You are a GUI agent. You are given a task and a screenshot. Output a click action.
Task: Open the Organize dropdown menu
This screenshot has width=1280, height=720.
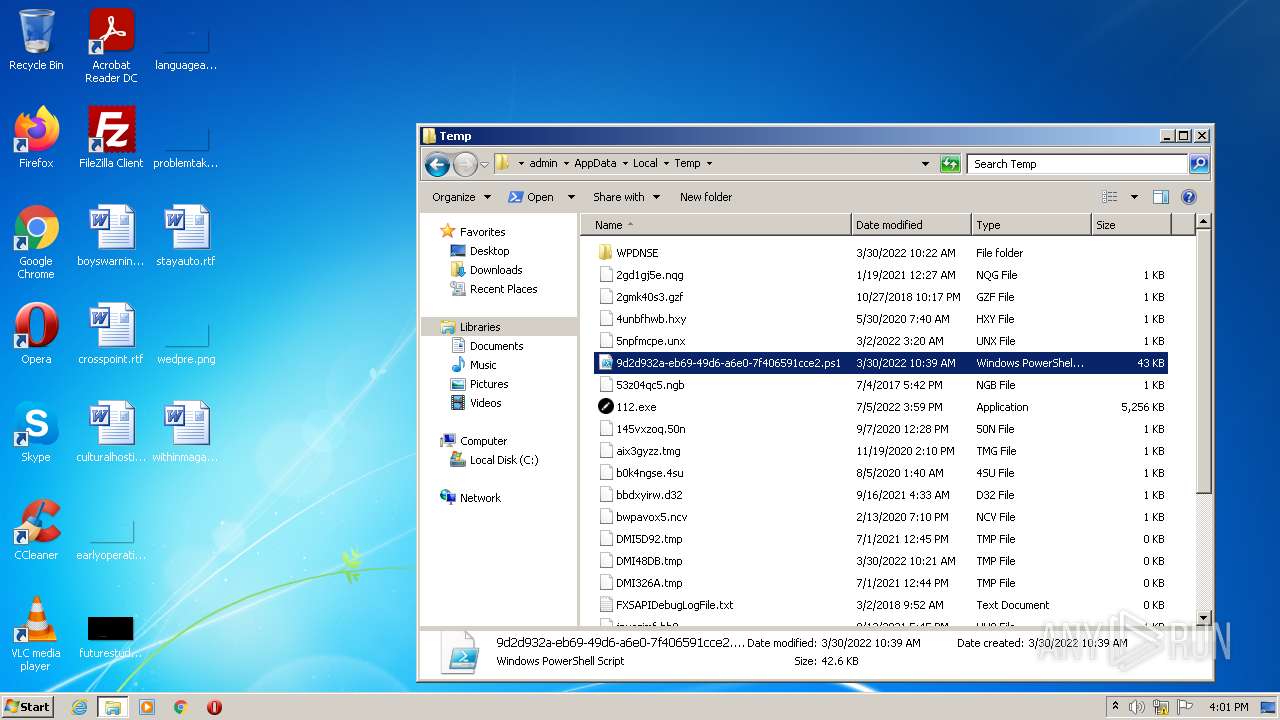pos(462,197)
